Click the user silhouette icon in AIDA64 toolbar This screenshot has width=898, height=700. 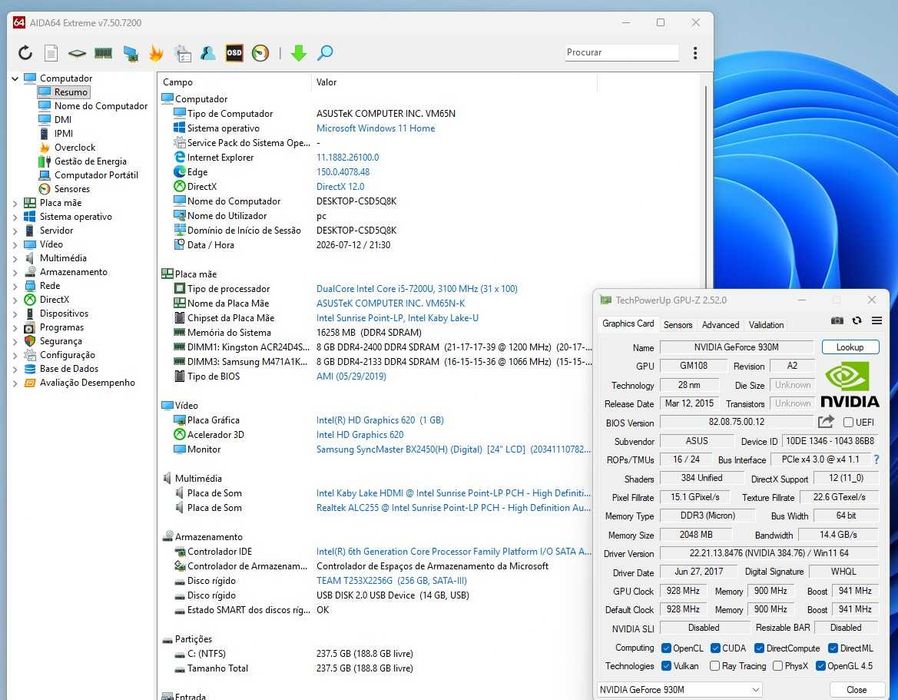(208, 53)
